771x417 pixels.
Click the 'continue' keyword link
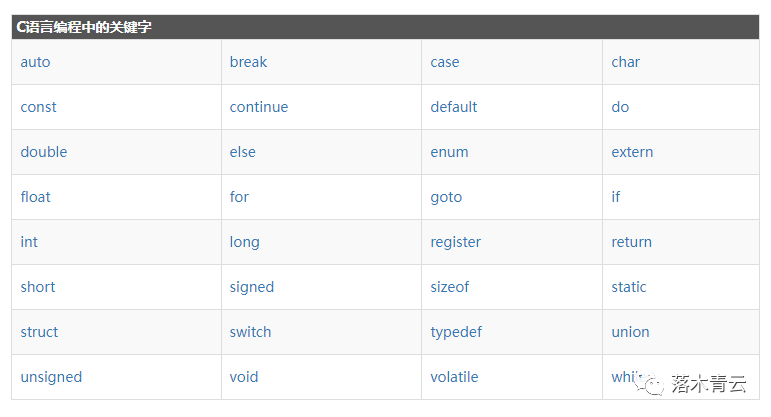click(x=259, y=107)
